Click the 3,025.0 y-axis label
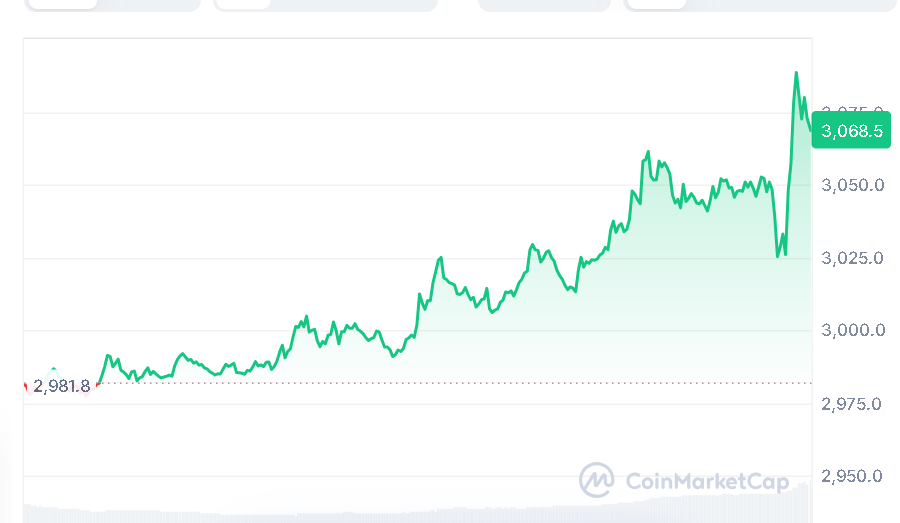The width and height of the screenshot is (900, 523). (853, 258)
